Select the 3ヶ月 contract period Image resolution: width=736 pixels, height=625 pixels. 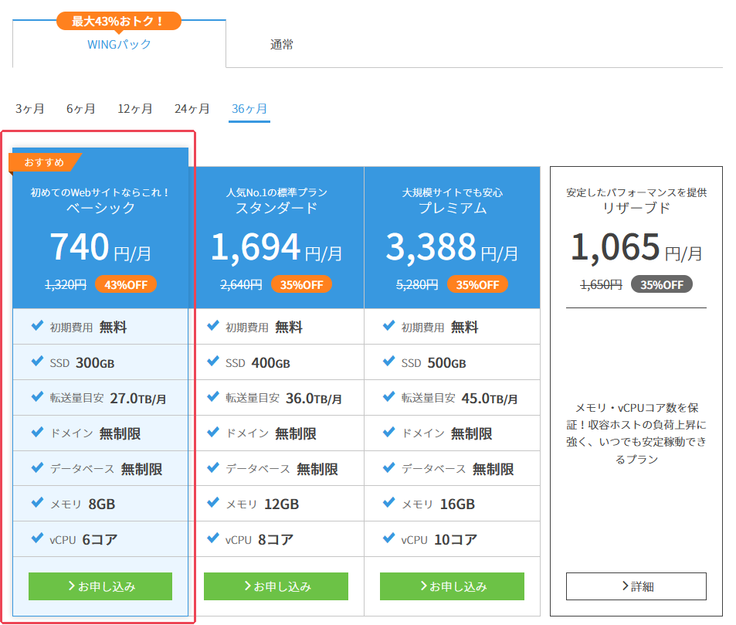click(x=29, y=108)
